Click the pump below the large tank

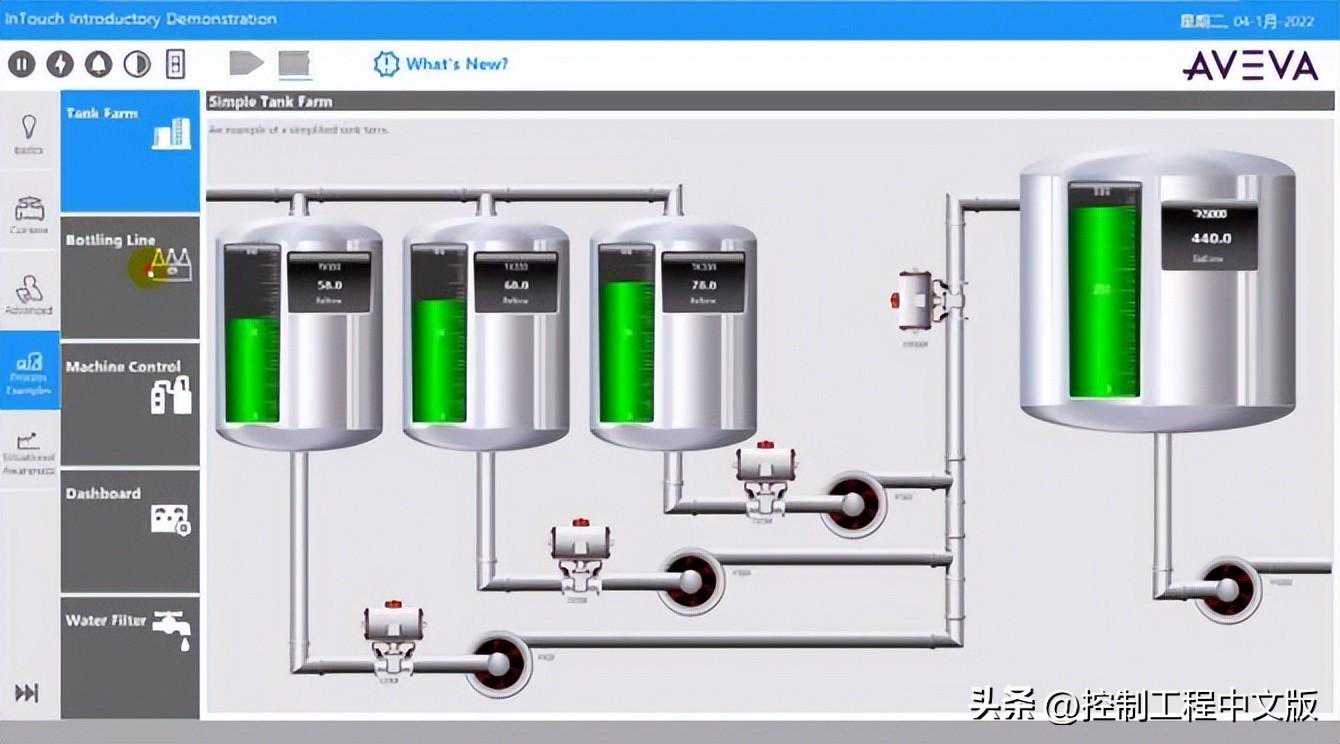pyautogui.click(x=1226, y=587)
